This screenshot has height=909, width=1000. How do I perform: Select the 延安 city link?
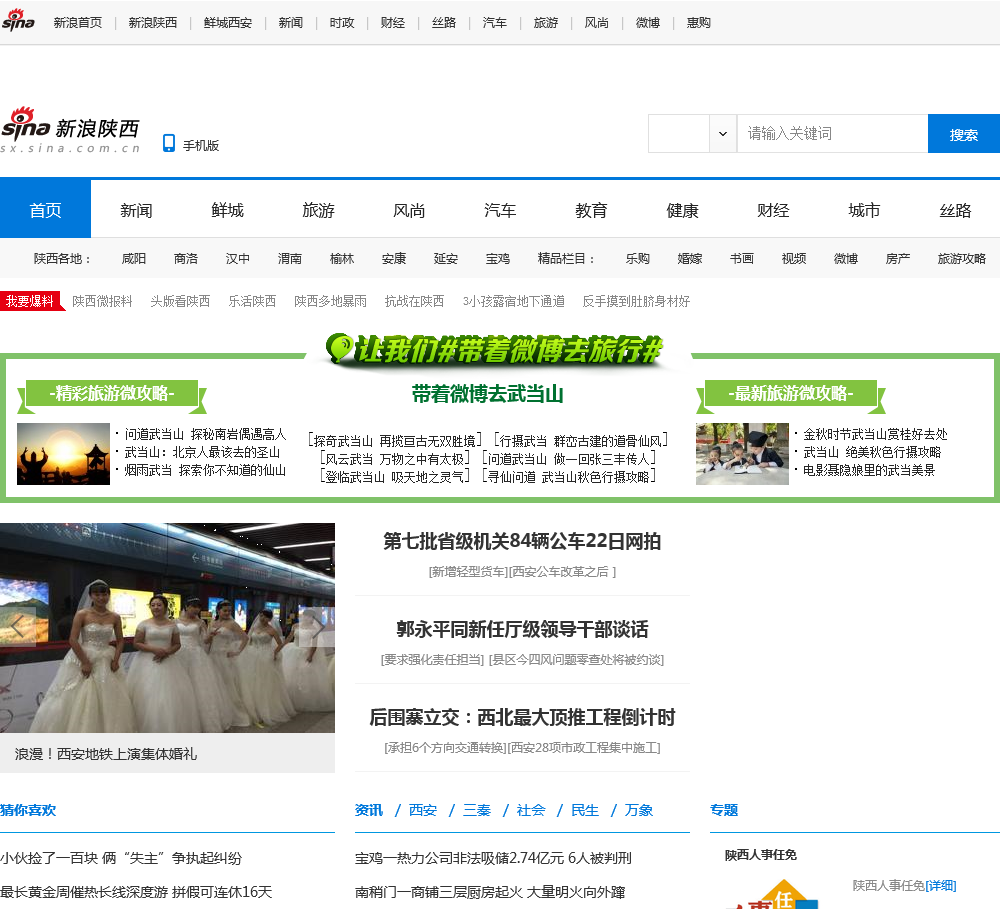[446, 258]
